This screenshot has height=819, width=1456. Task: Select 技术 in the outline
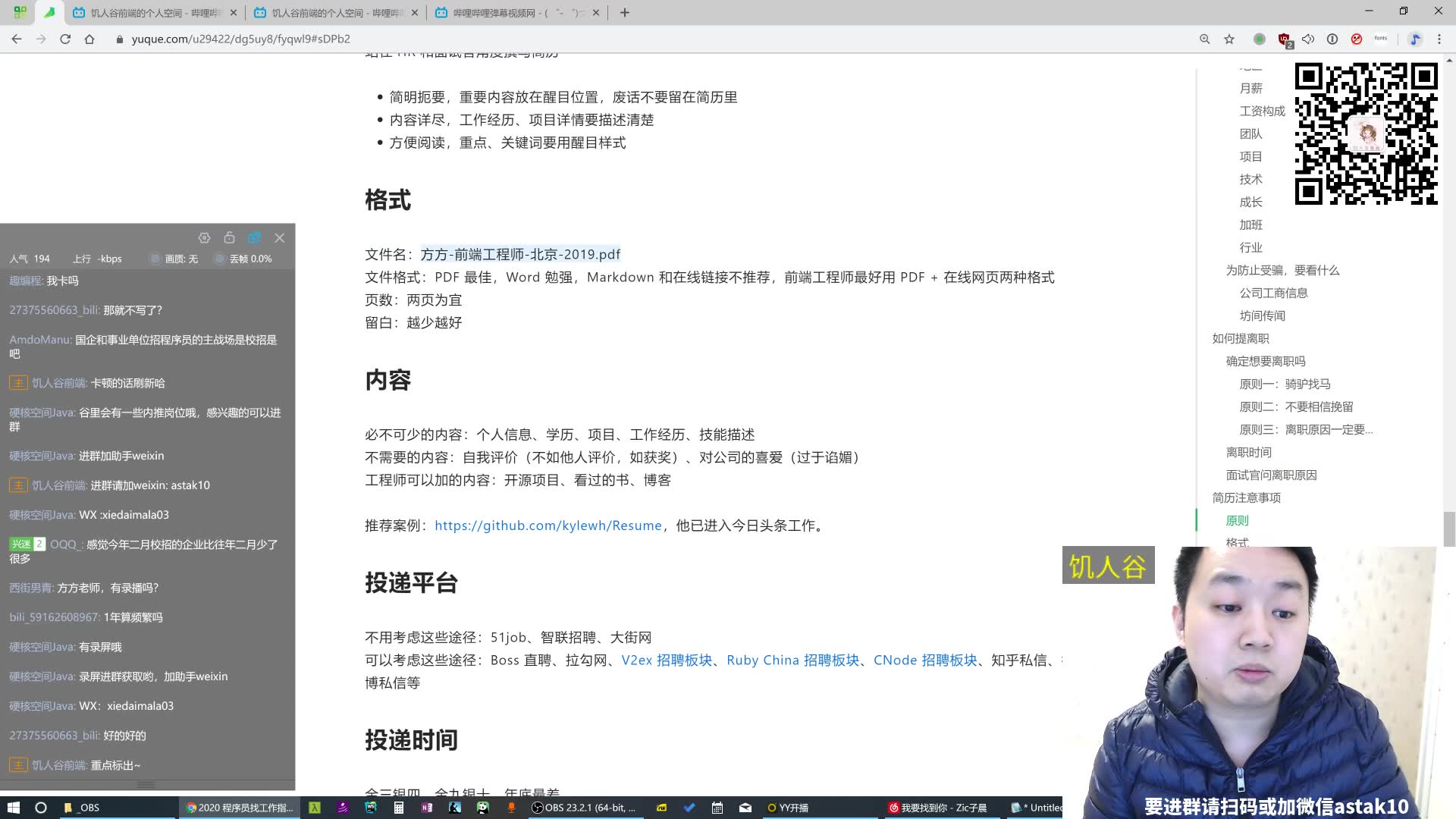(1251, 180)
